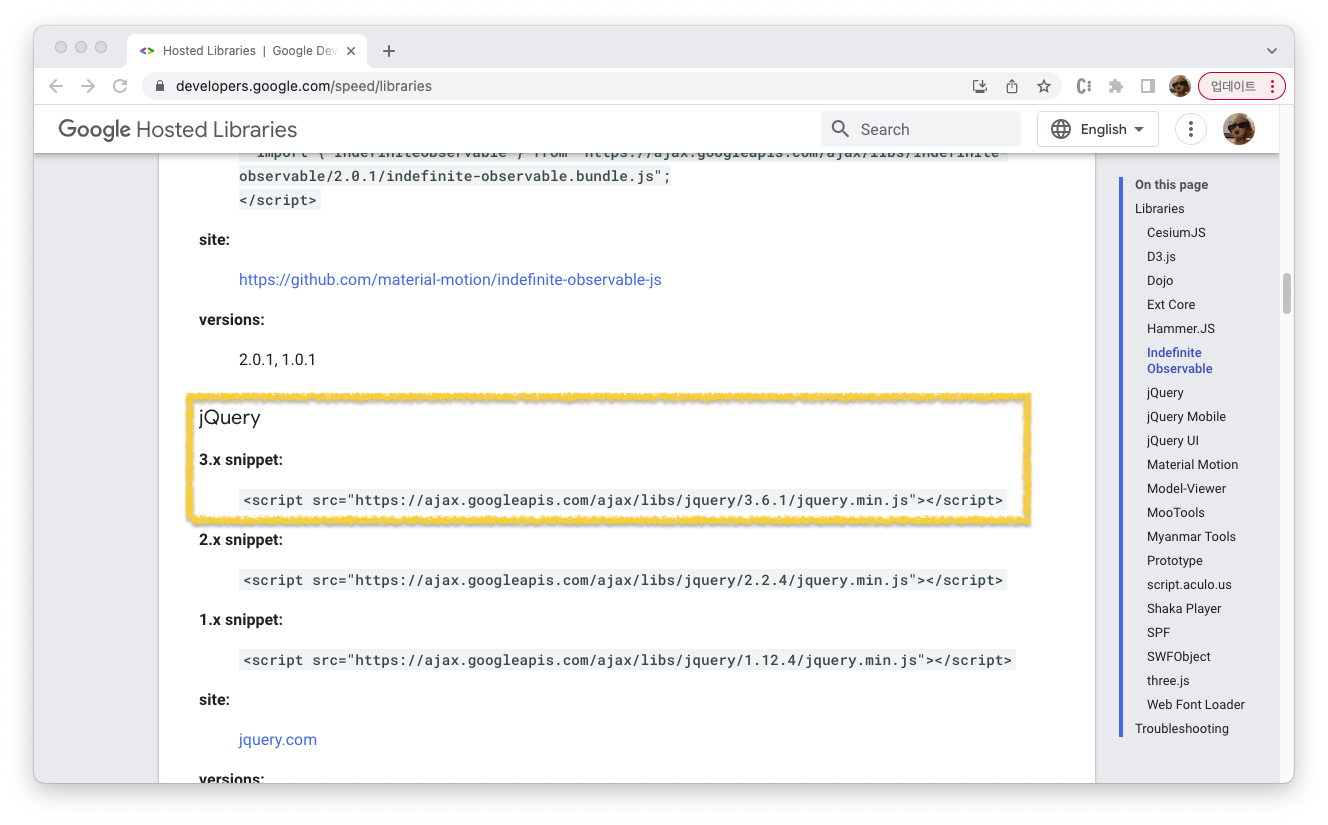This screenshot has height=825, width=1328.
Task: Click the browser forward arrow
Action: click(x=88, y=86)
